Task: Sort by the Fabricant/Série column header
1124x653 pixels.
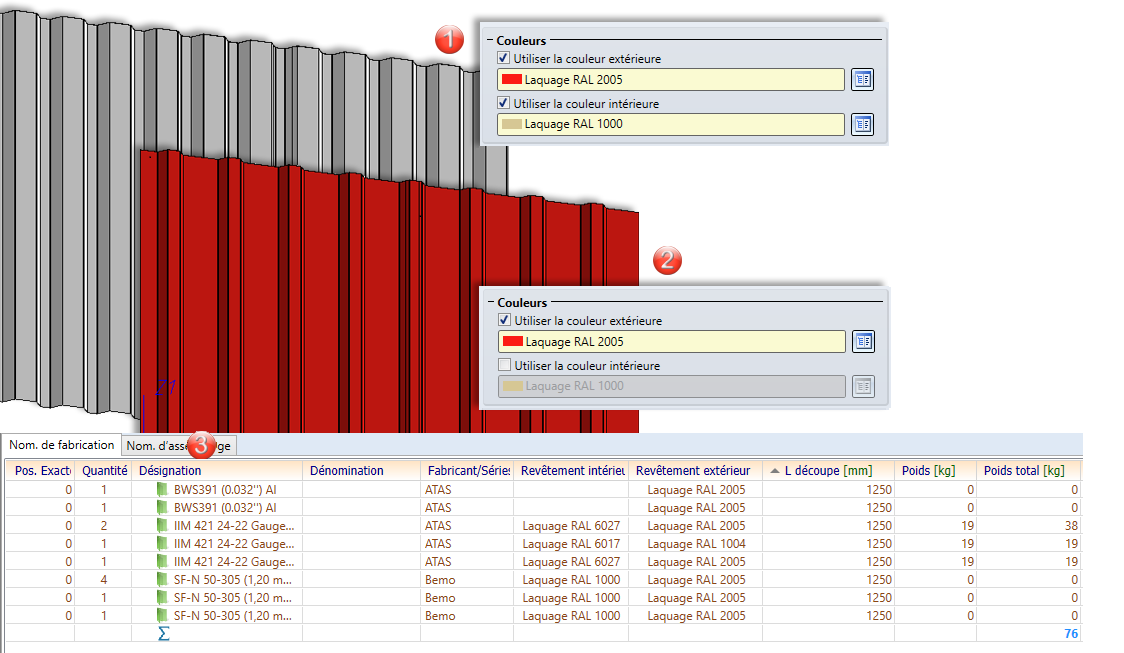Action: pos(467,471)
